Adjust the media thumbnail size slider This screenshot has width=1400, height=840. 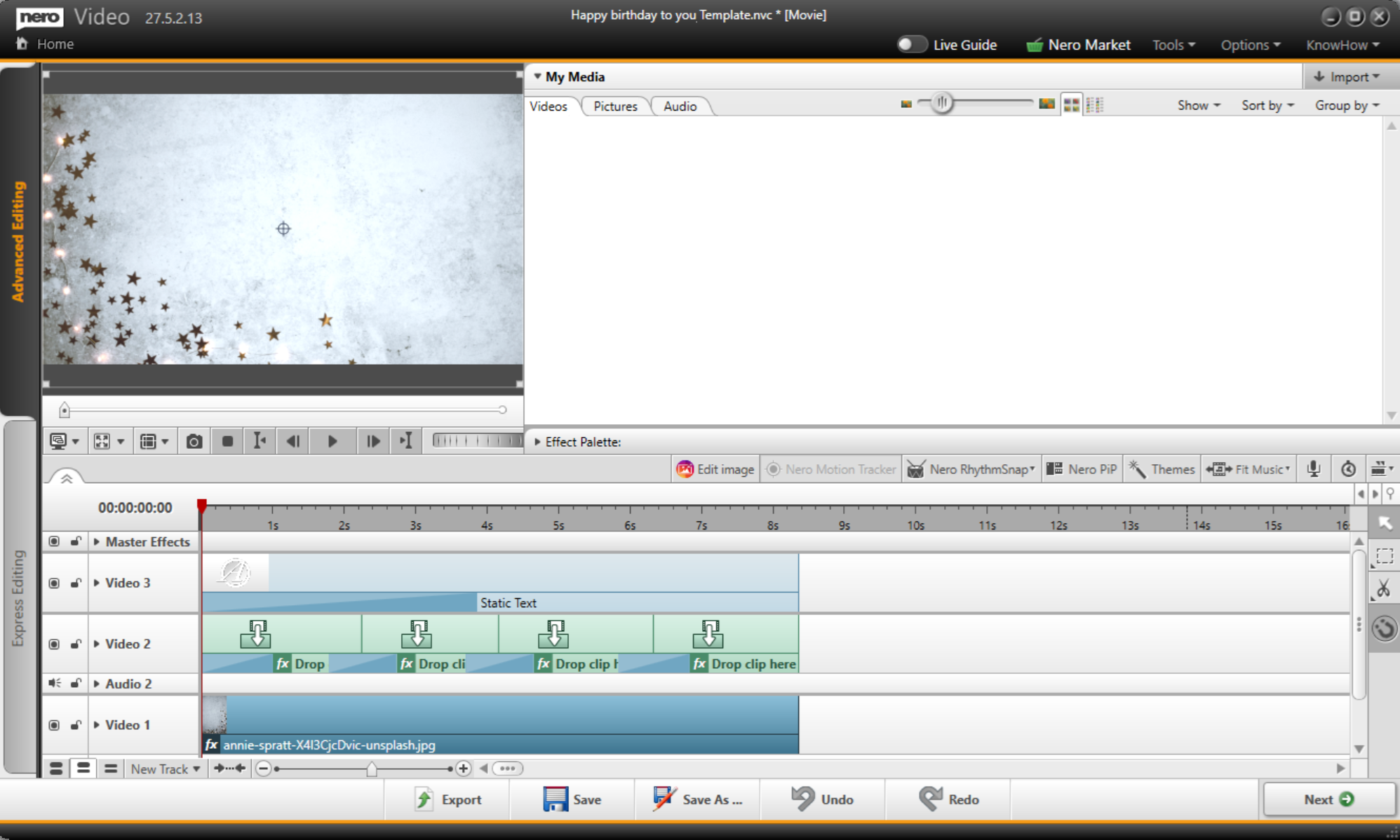[x=942, y=103]
